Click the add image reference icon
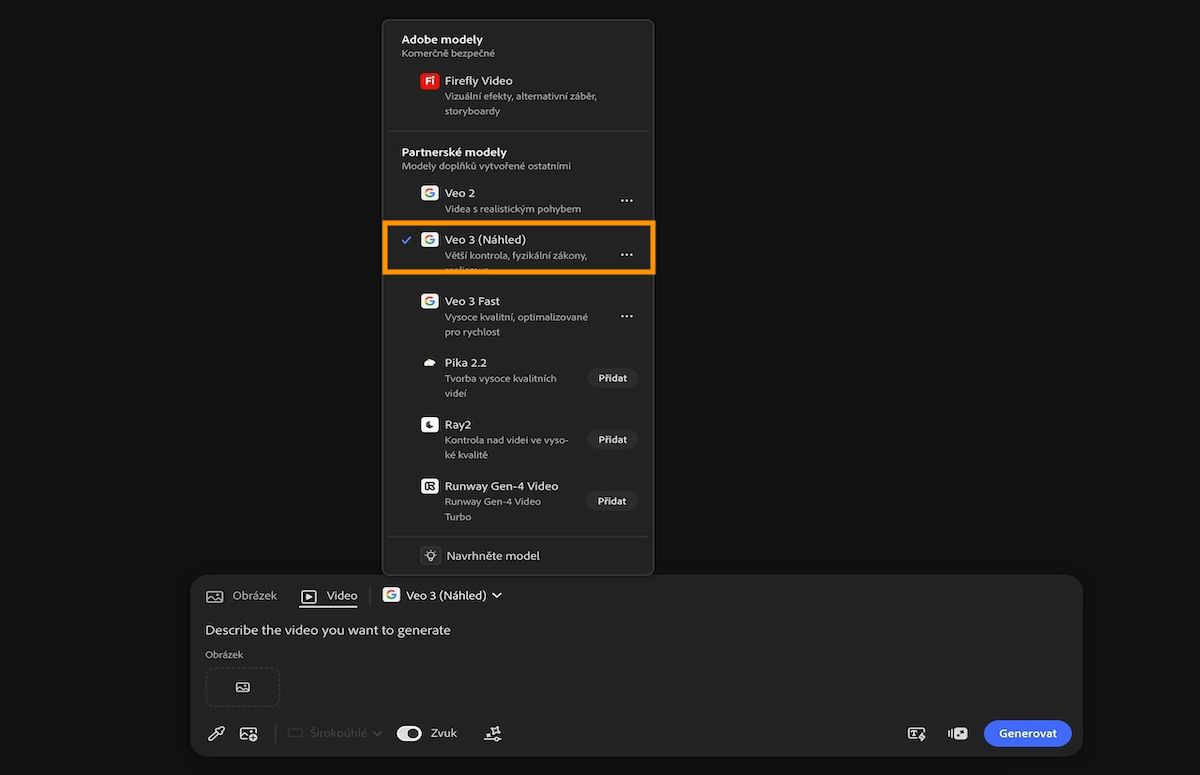Image resolution: width=1200 pixels, height=775 pixels. pyautogui.click(x=249, y=734)
